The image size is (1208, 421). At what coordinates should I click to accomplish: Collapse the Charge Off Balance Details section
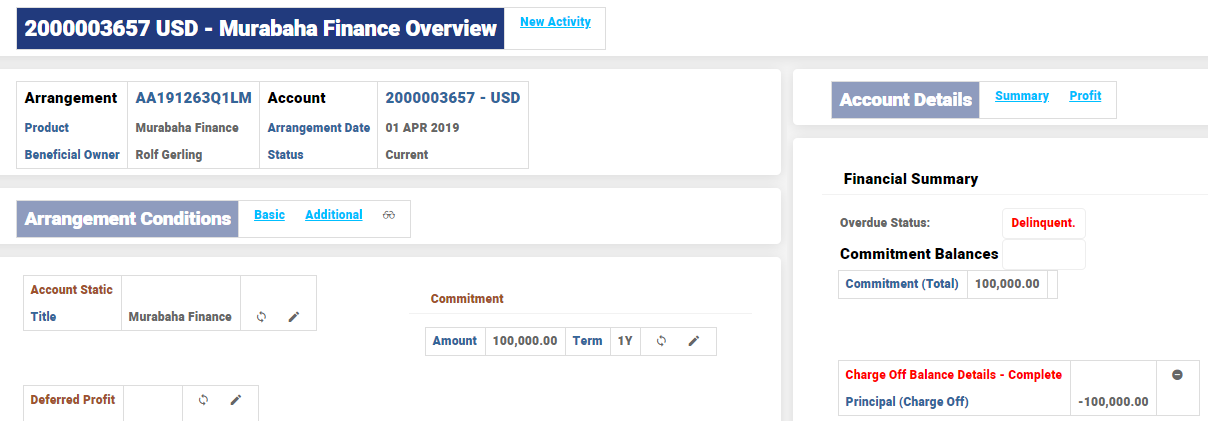pos(1177,375)
